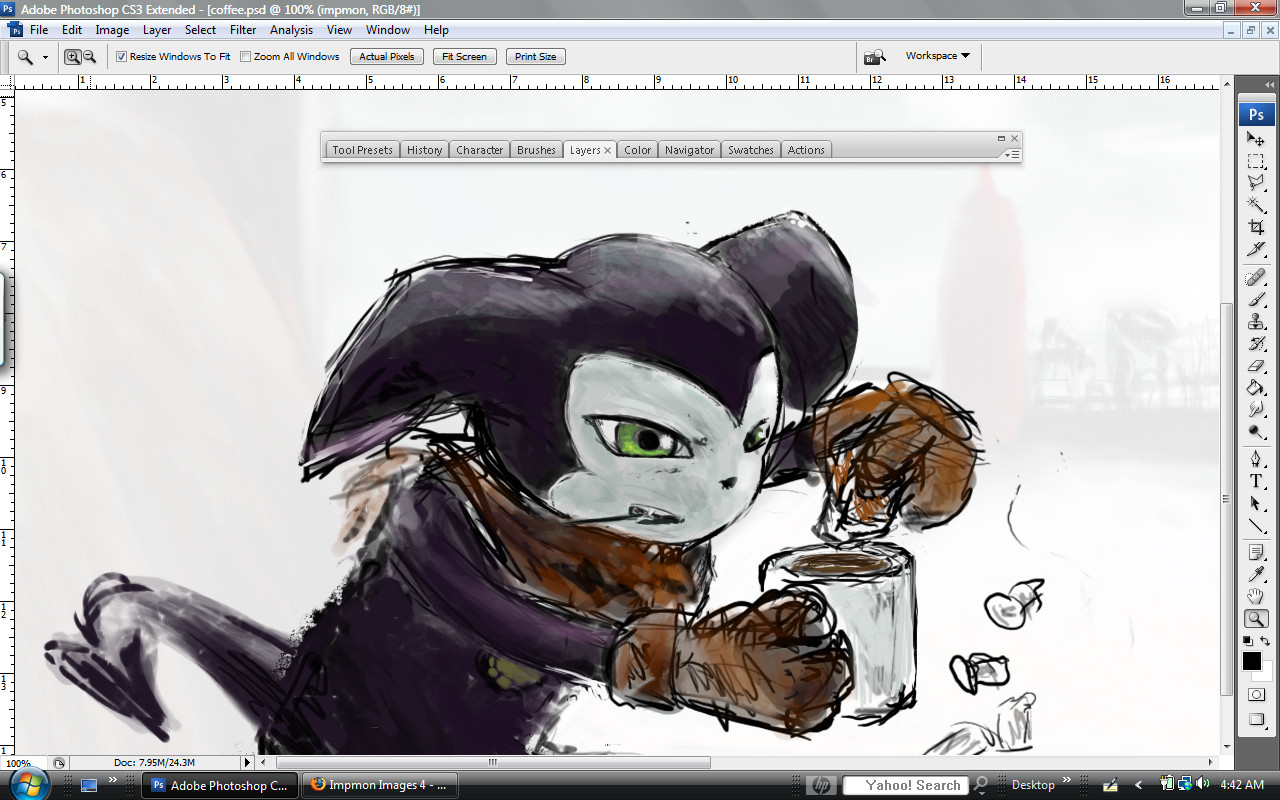The width and height of the screenshot is (1280, 800).
Task: Open the Analysis menu
Action: [291, 30]
